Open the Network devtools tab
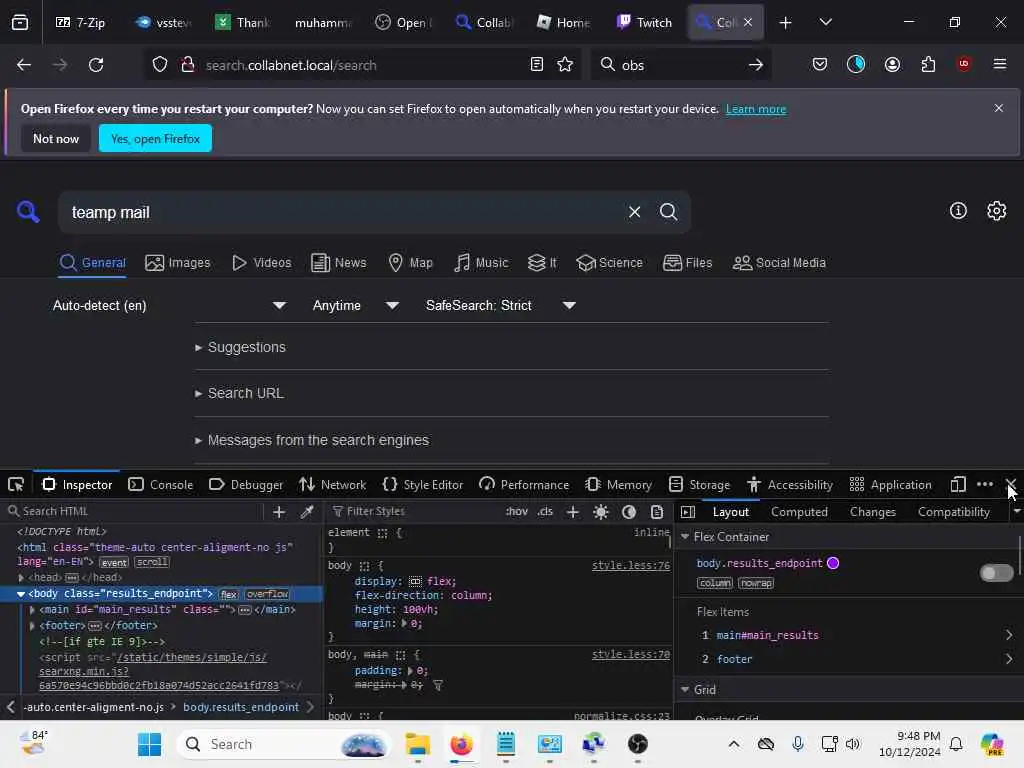The width and height of the screenshot is (1024, 768). click(x=332, y=485)
